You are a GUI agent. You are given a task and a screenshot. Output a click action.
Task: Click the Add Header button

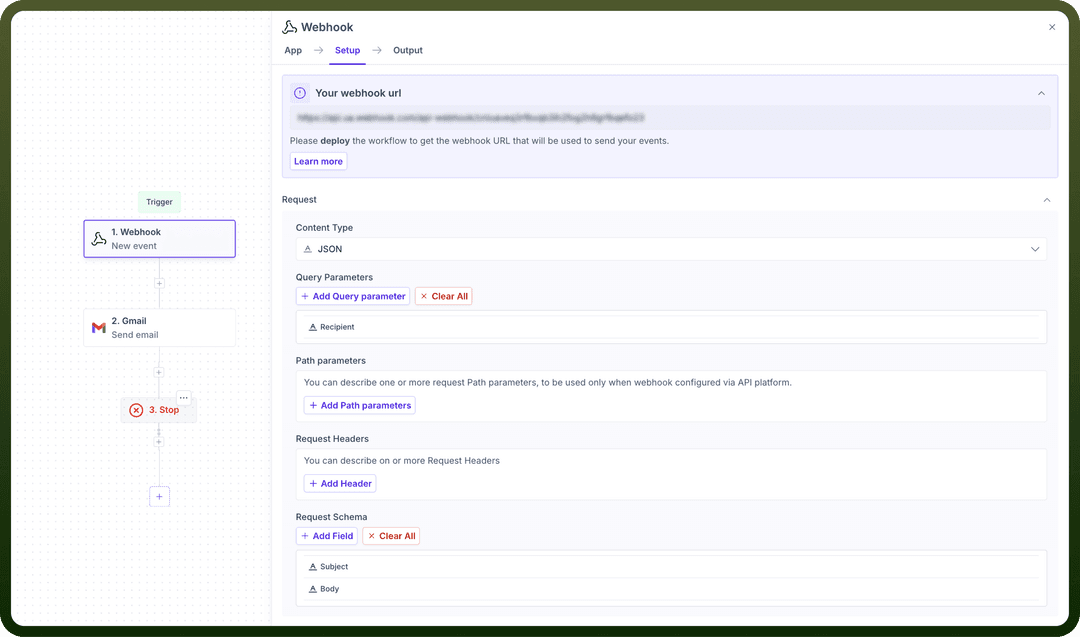coord(340,483)
